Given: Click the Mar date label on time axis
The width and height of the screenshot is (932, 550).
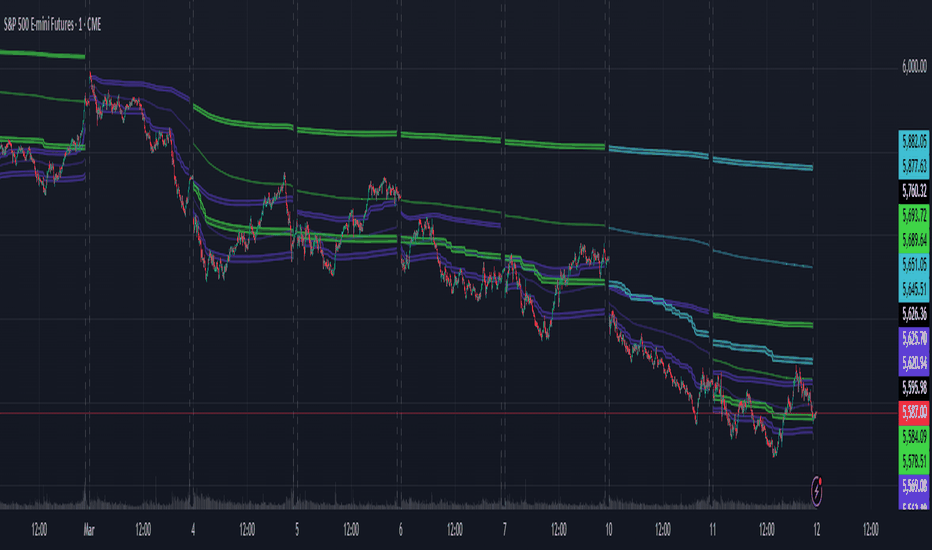Looking at the screenshot, I should (89, 529).
